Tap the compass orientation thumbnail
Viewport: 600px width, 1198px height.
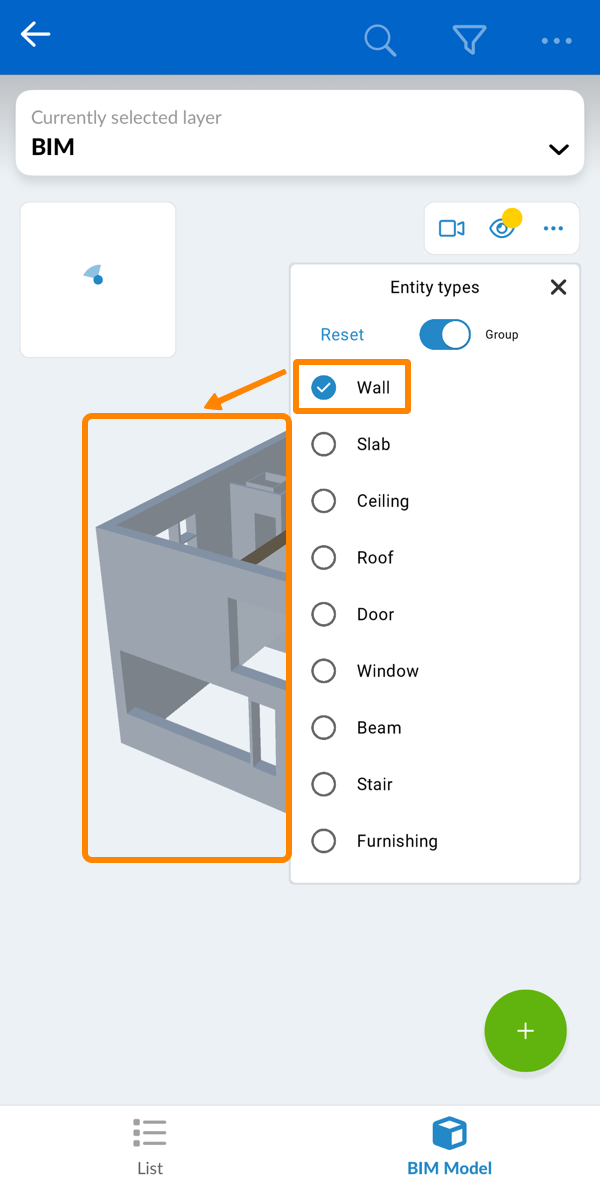98,280
